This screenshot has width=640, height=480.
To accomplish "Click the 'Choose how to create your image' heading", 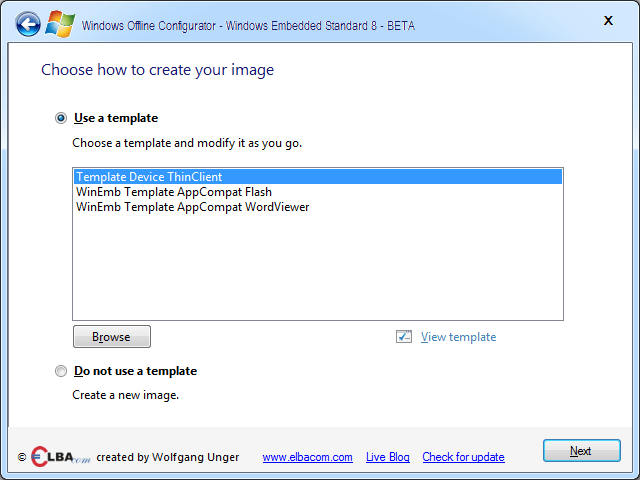I will pyautogui.click(x=158, y=70).
